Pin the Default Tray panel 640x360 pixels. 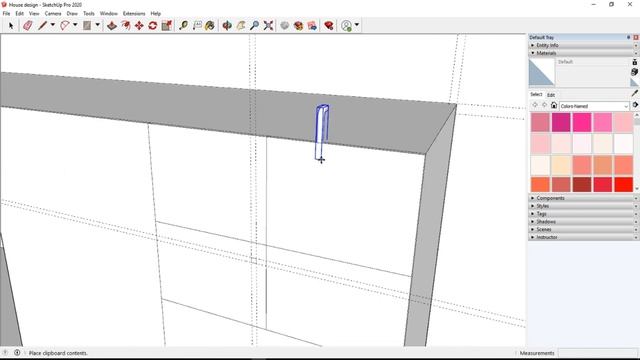[629, 37]
